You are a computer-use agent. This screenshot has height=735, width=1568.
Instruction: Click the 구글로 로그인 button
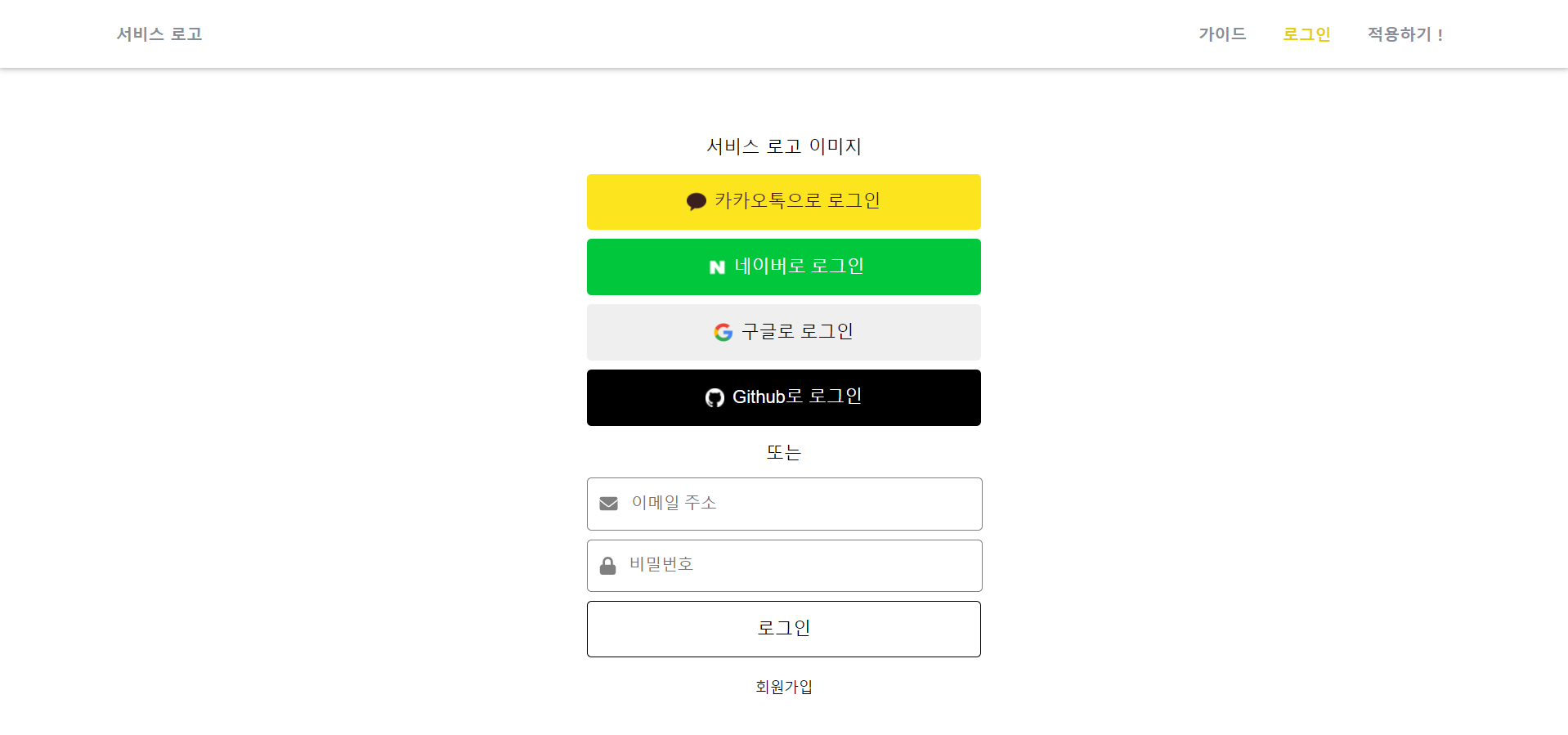(783, 332)
